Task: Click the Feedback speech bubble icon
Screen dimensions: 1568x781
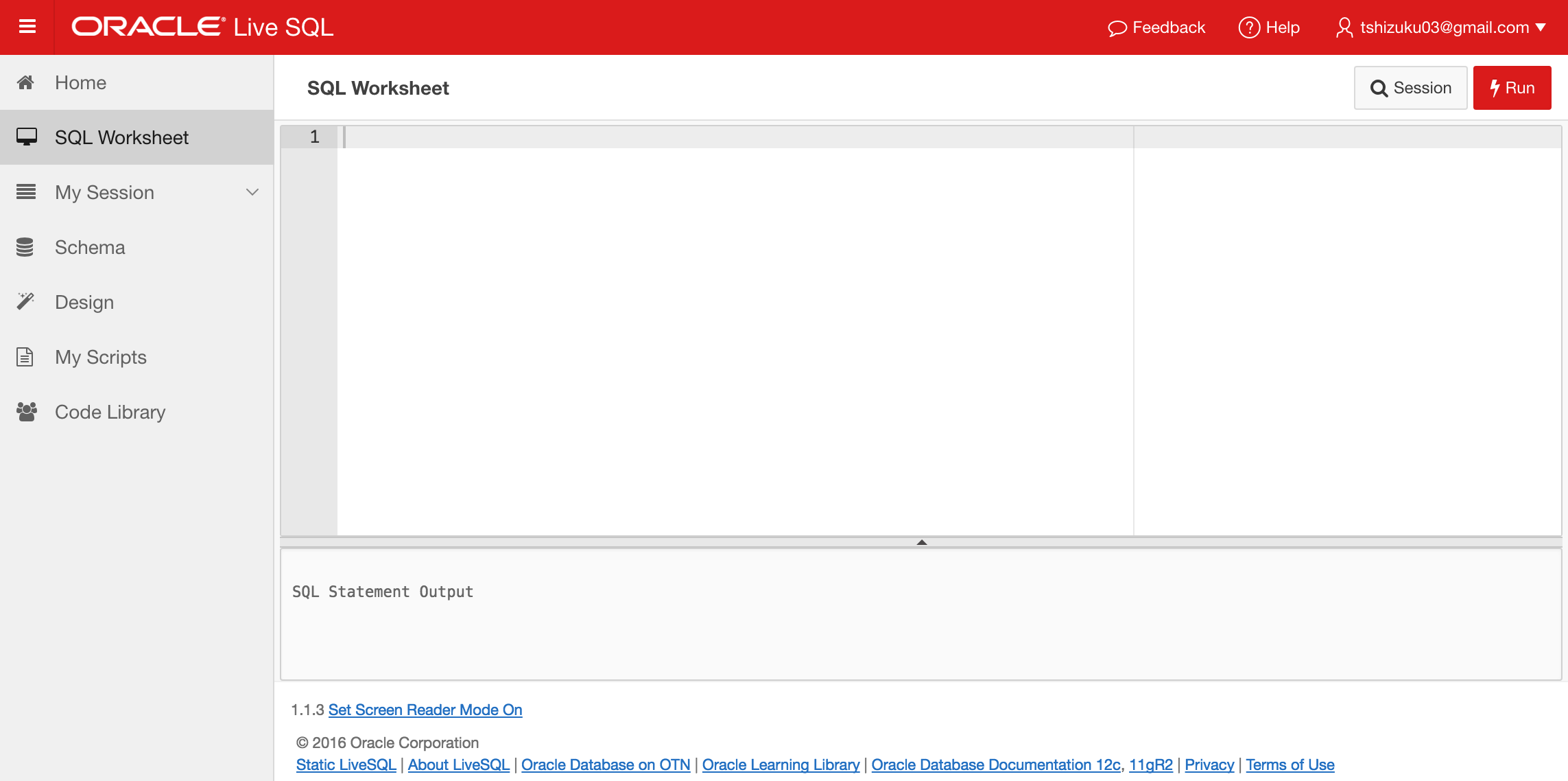Action: (1118, 27)
